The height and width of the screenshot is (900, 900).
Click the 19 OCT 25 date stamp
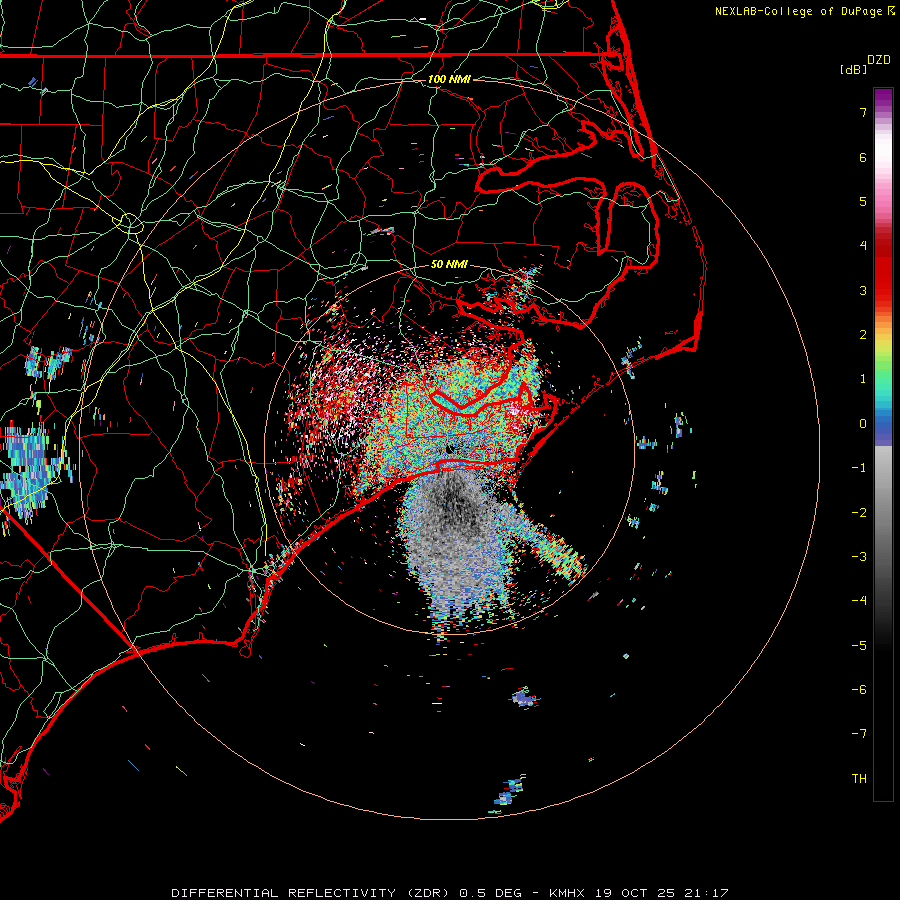(x=634, y=893)
